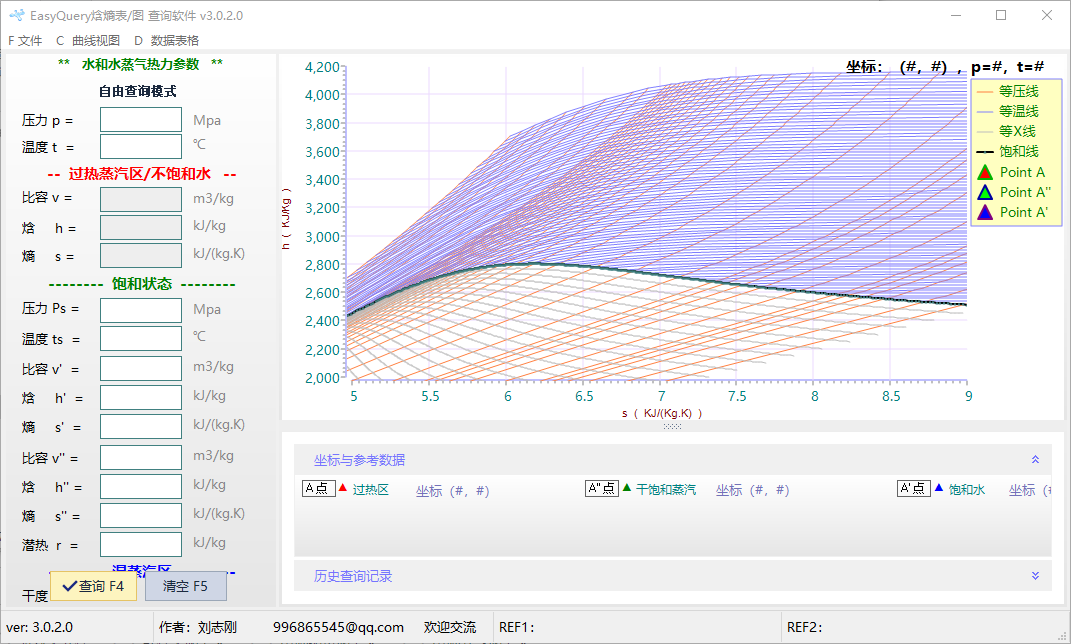Click the 焓 h'' field
This screenshot has width=1071, height=644.
tap(141, 486)
